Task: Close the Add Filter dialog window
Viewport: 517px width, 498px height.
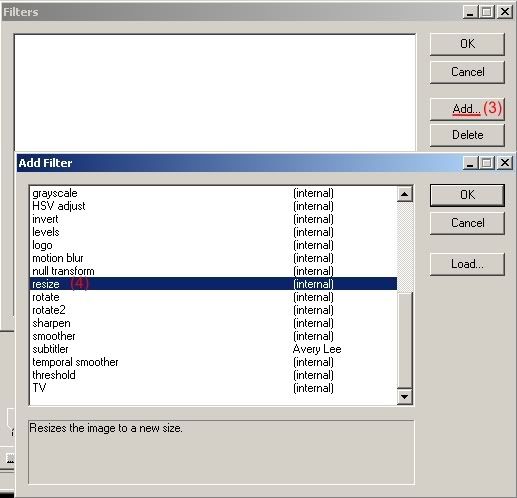Action: tap(505, 163)
